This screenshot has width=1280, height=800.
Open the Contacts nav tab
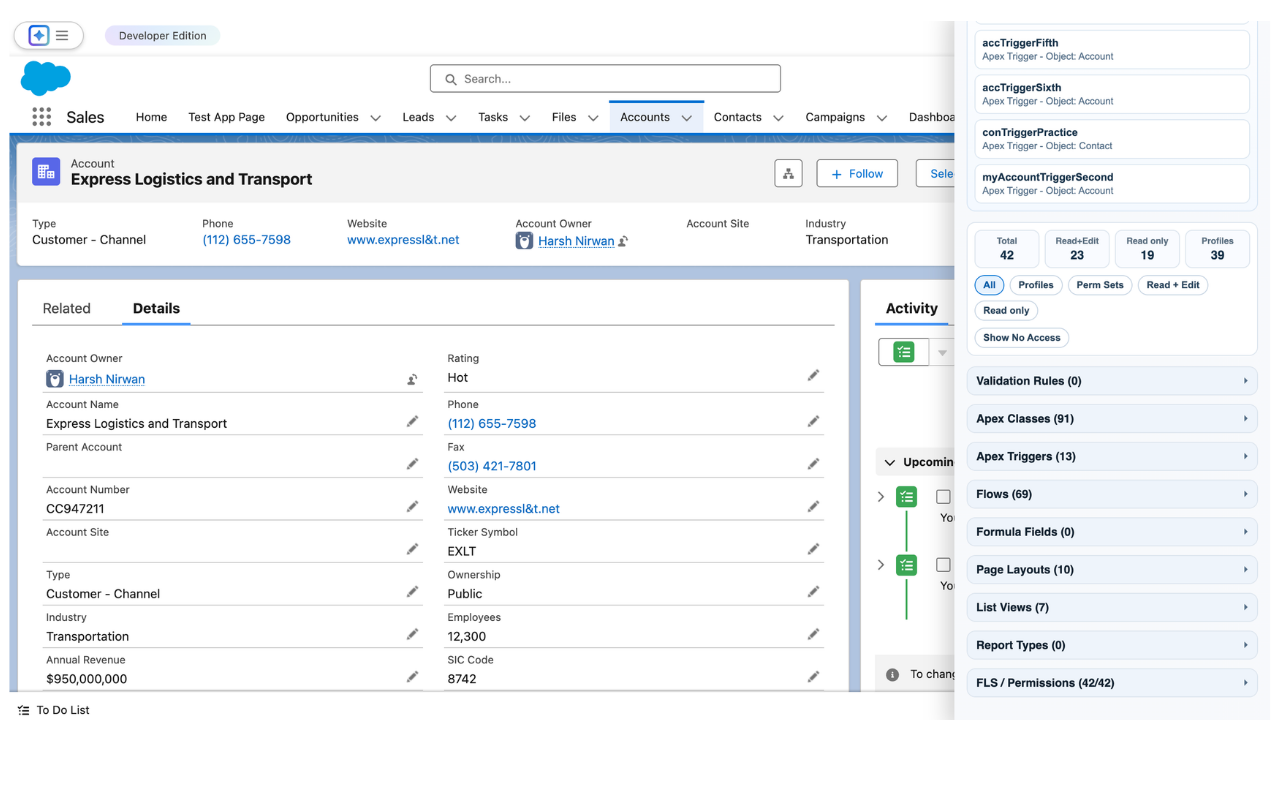point(738,117)
